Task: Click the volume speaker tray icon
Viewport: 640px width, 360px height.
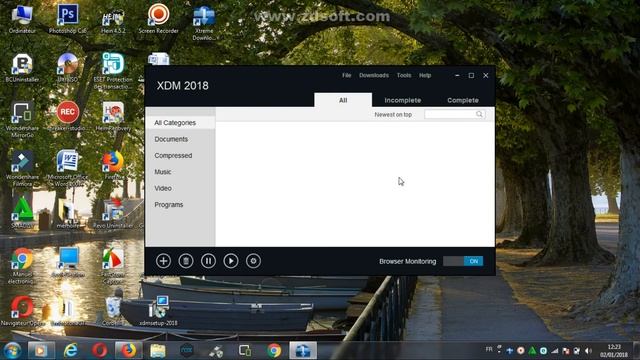Action: point(588,351)
